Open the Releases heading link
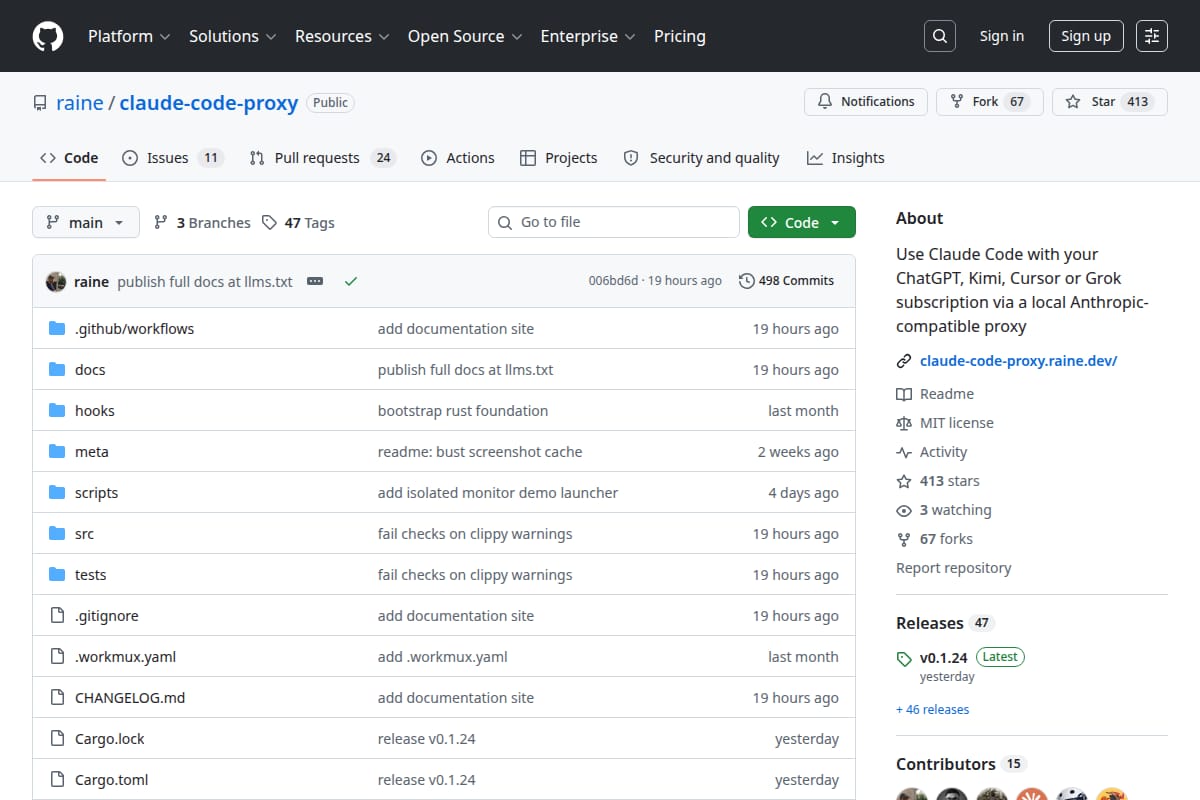Viewport: 1200px width, 800px height. tap(945, 623)
